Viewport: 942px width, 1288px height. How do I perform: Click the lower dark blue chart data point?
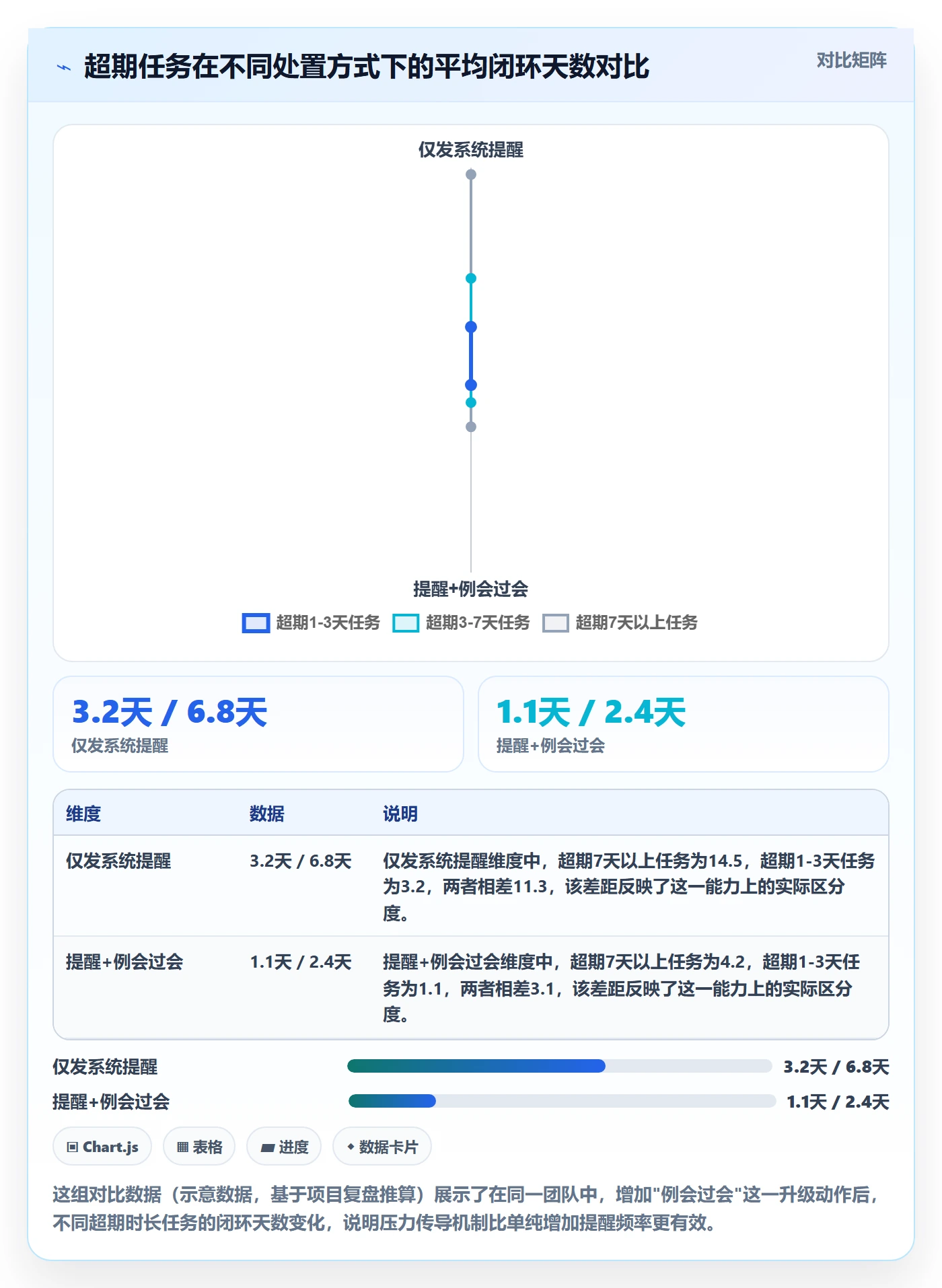click(471, 385)
